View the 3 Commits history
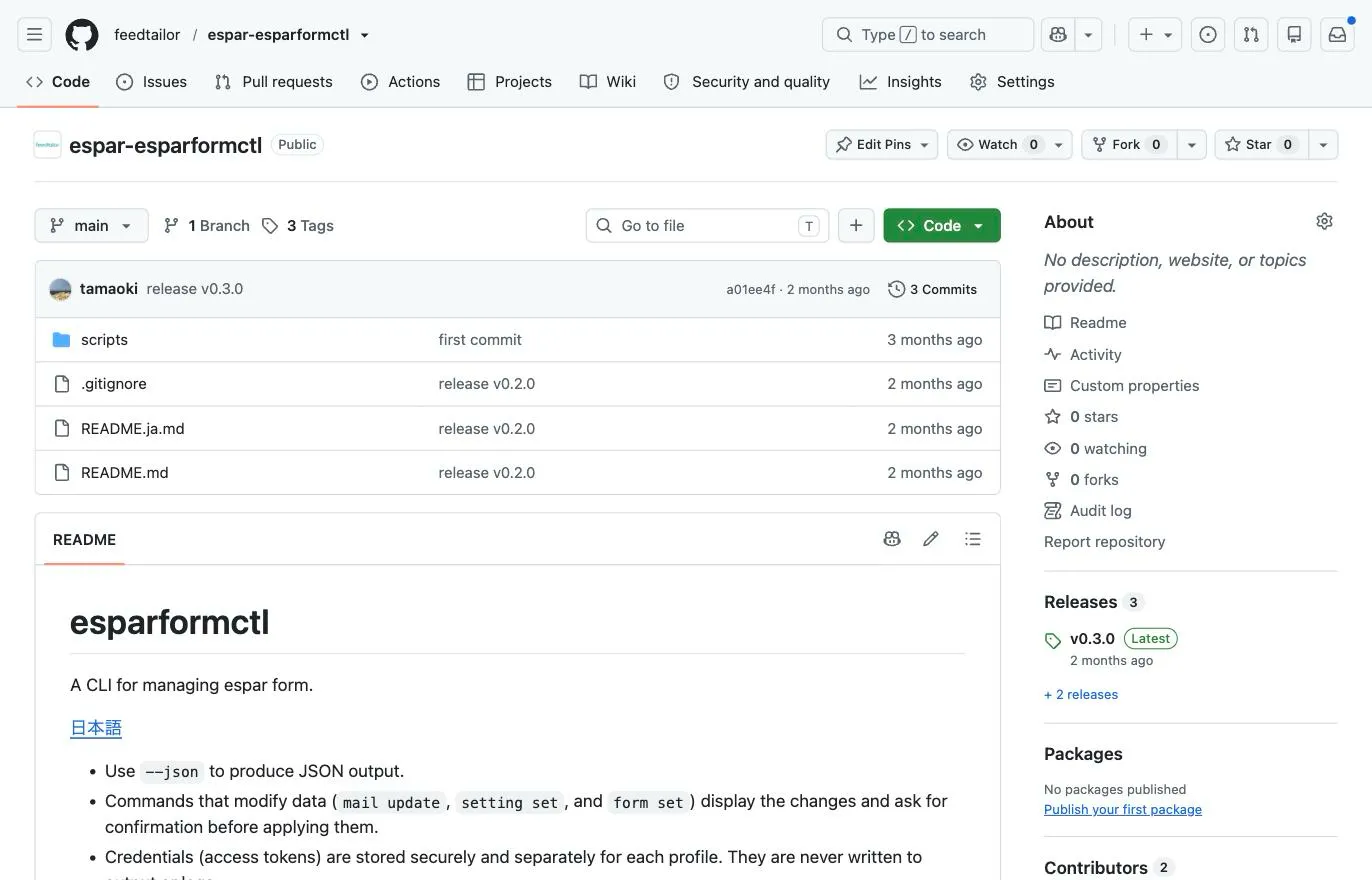This screenshot has width=1372, height=880. (x=932, y=289)
